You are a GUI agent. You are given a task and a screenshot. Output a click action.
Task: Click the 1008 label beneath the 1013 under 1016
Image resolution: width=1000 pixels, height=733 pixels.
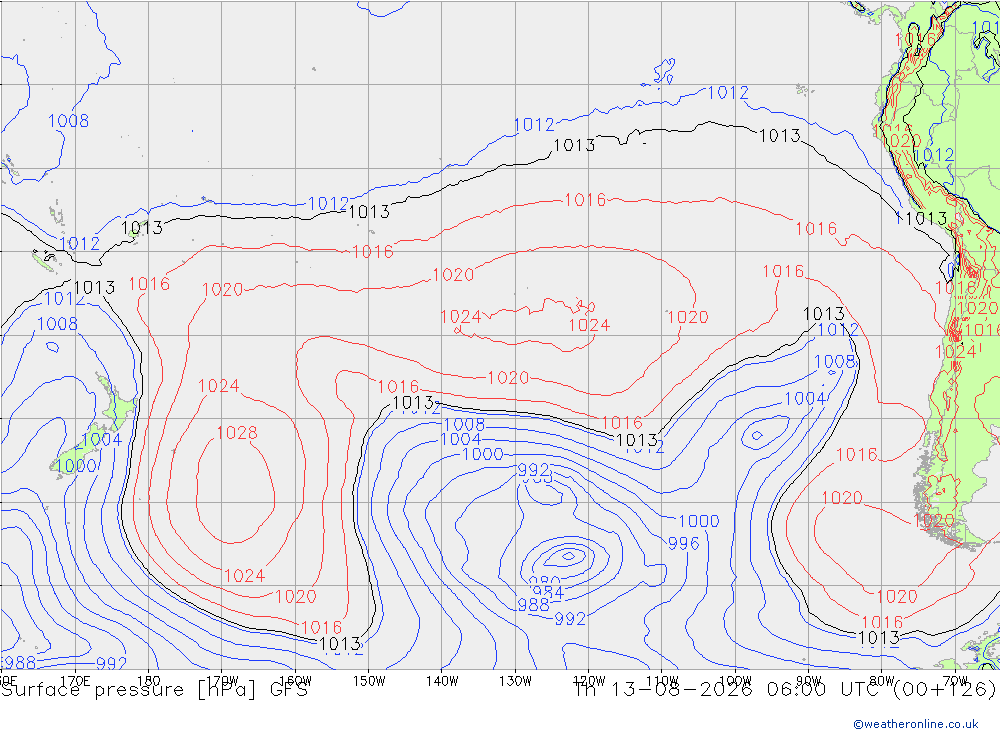click(x=464, y=425)
